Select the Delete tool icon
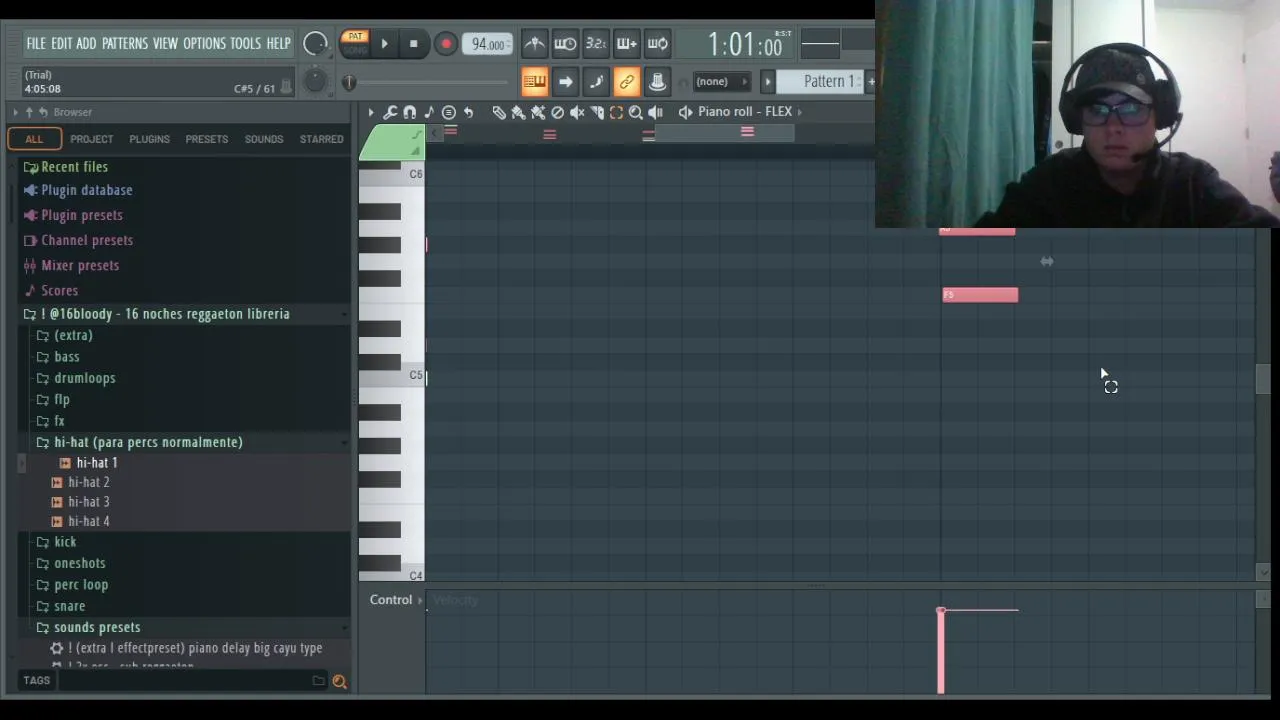This screenshot has width=1280, height=720. pos(558,112)
